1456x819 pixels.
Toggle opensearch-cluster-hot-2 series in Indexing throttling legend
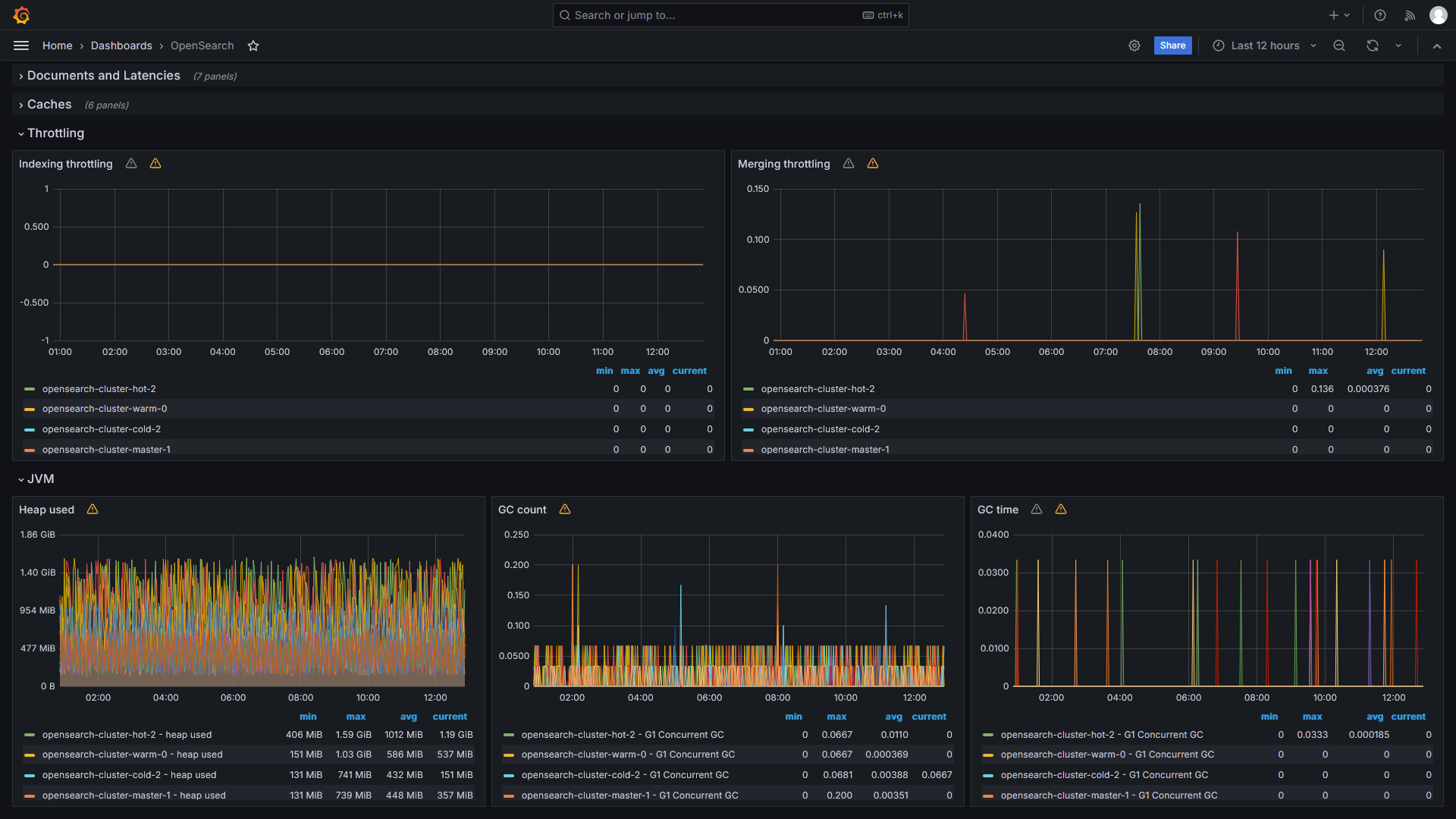click(x=99, y=389)
